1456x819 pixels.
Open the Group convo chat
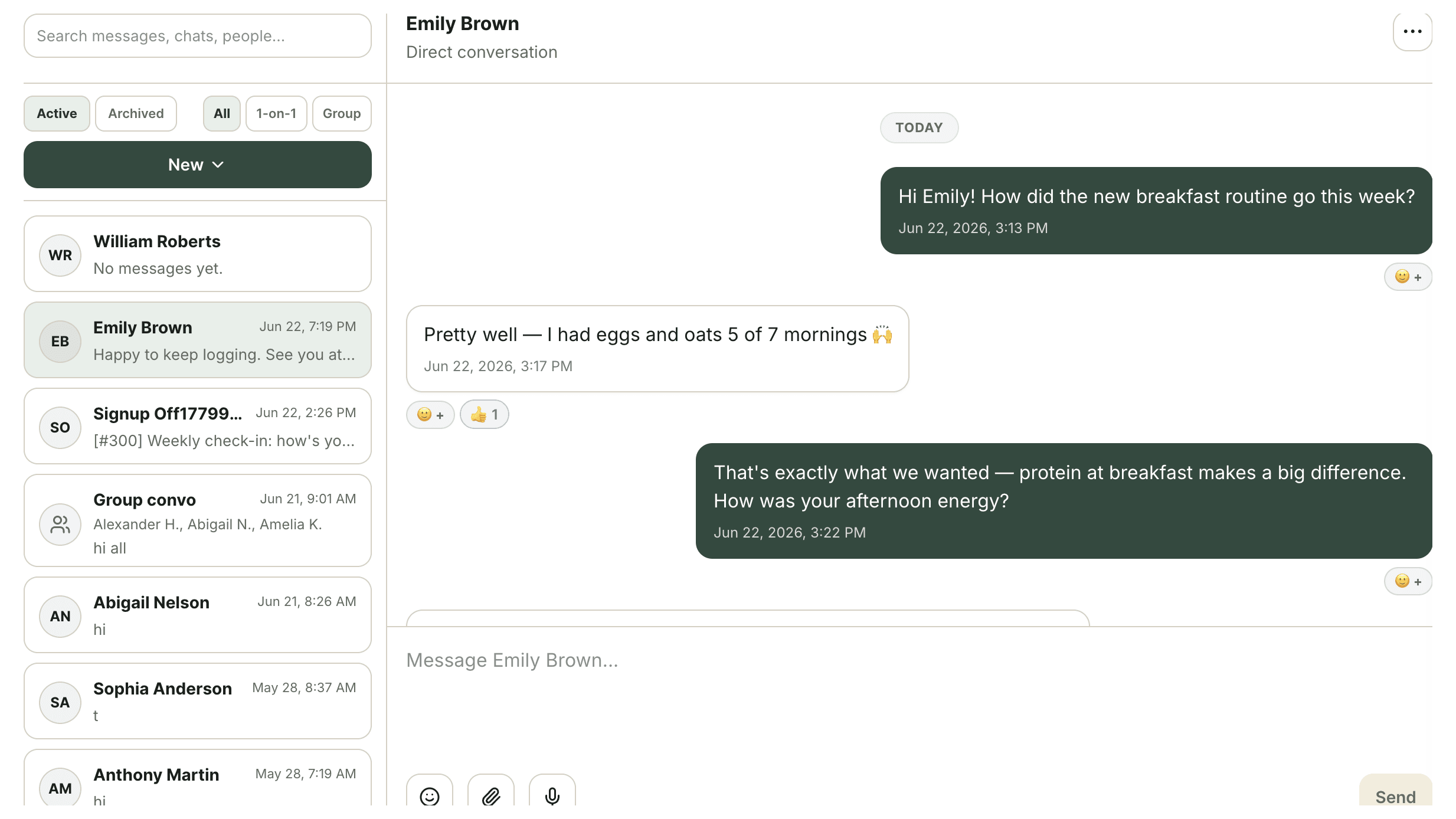click(198, 520)
